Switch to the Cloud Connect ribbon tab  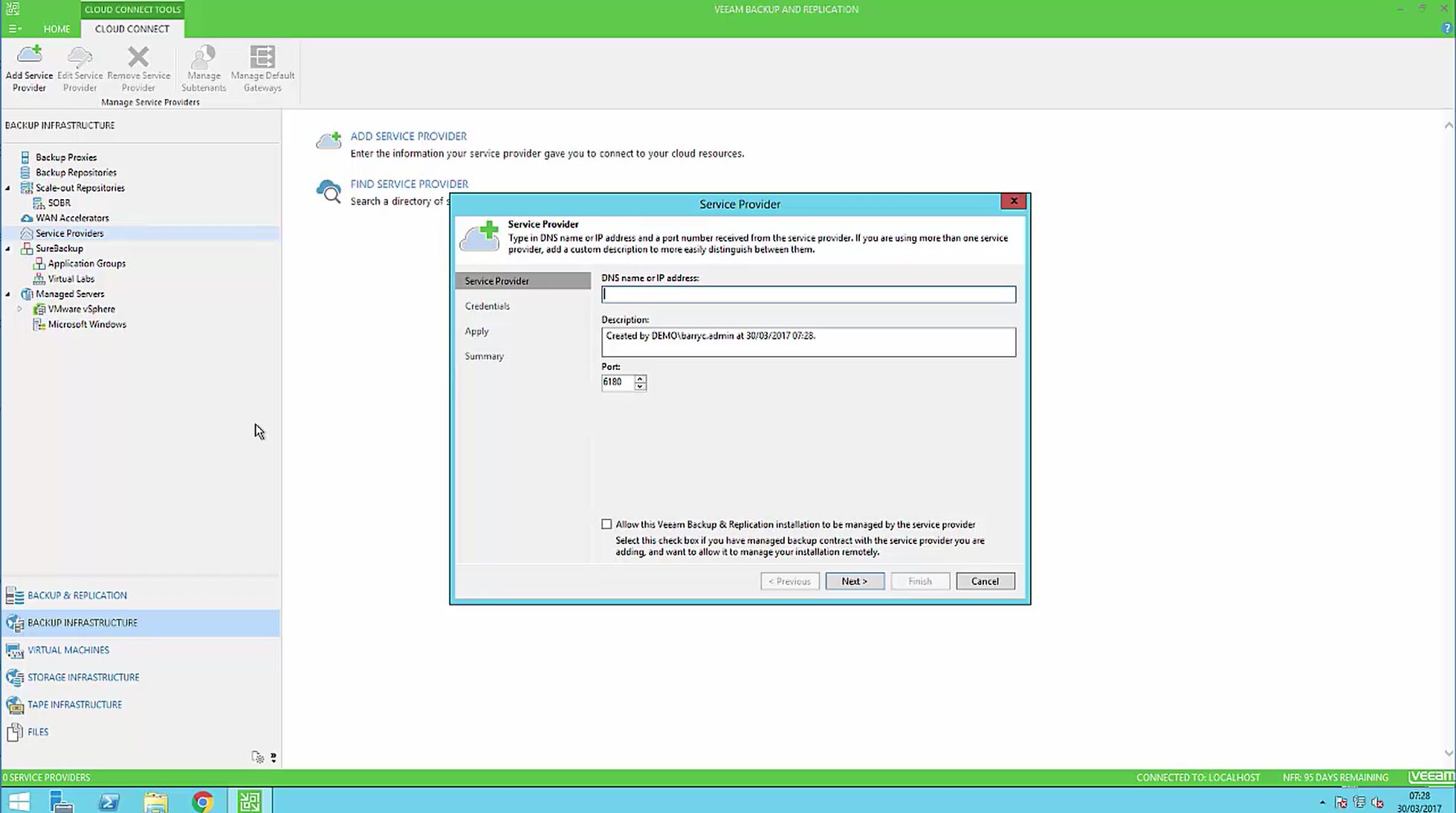(132, 29)
